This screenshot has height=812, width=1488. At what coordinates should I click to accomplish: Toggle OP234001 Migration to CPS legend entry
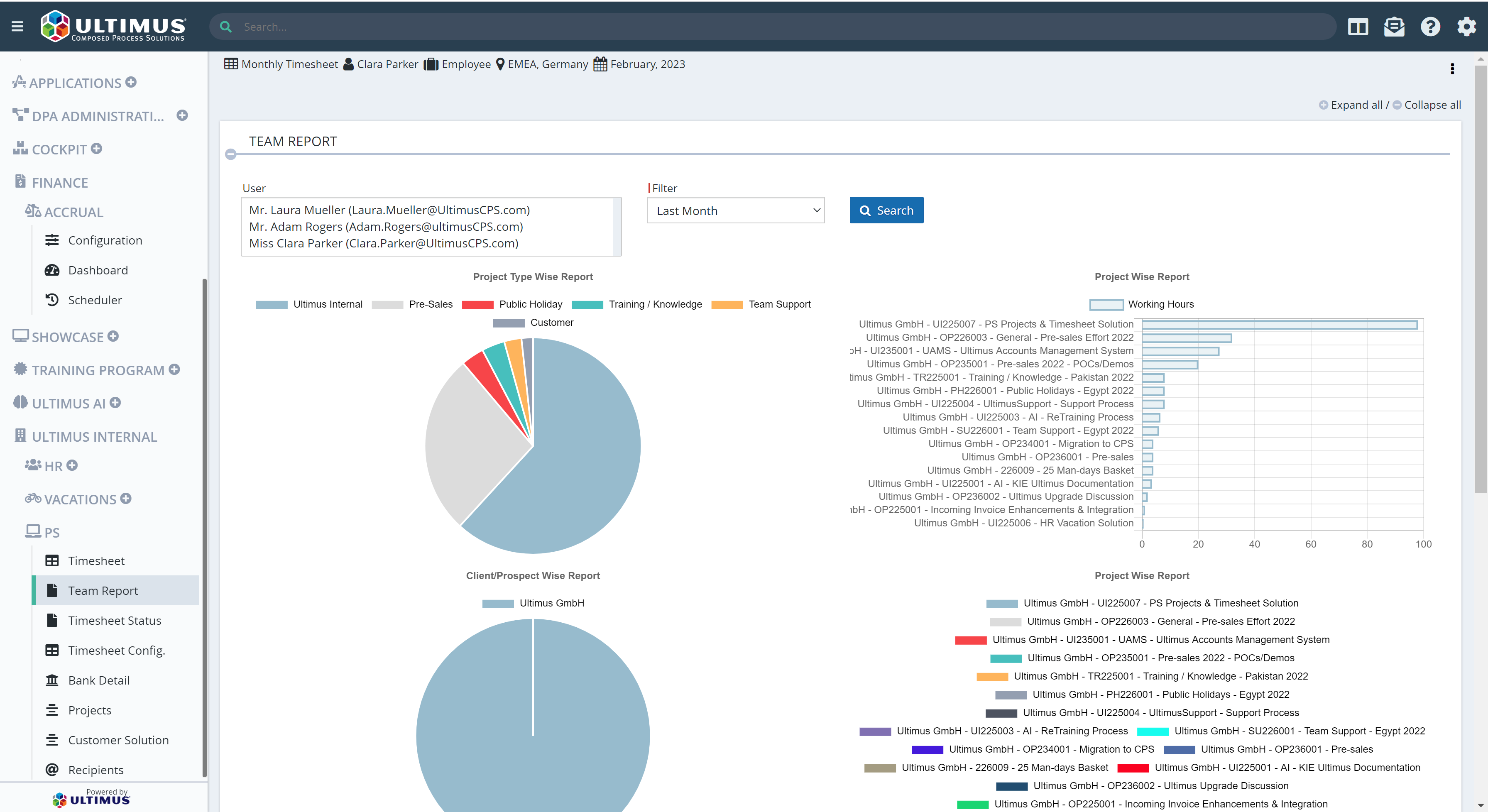1033,749
